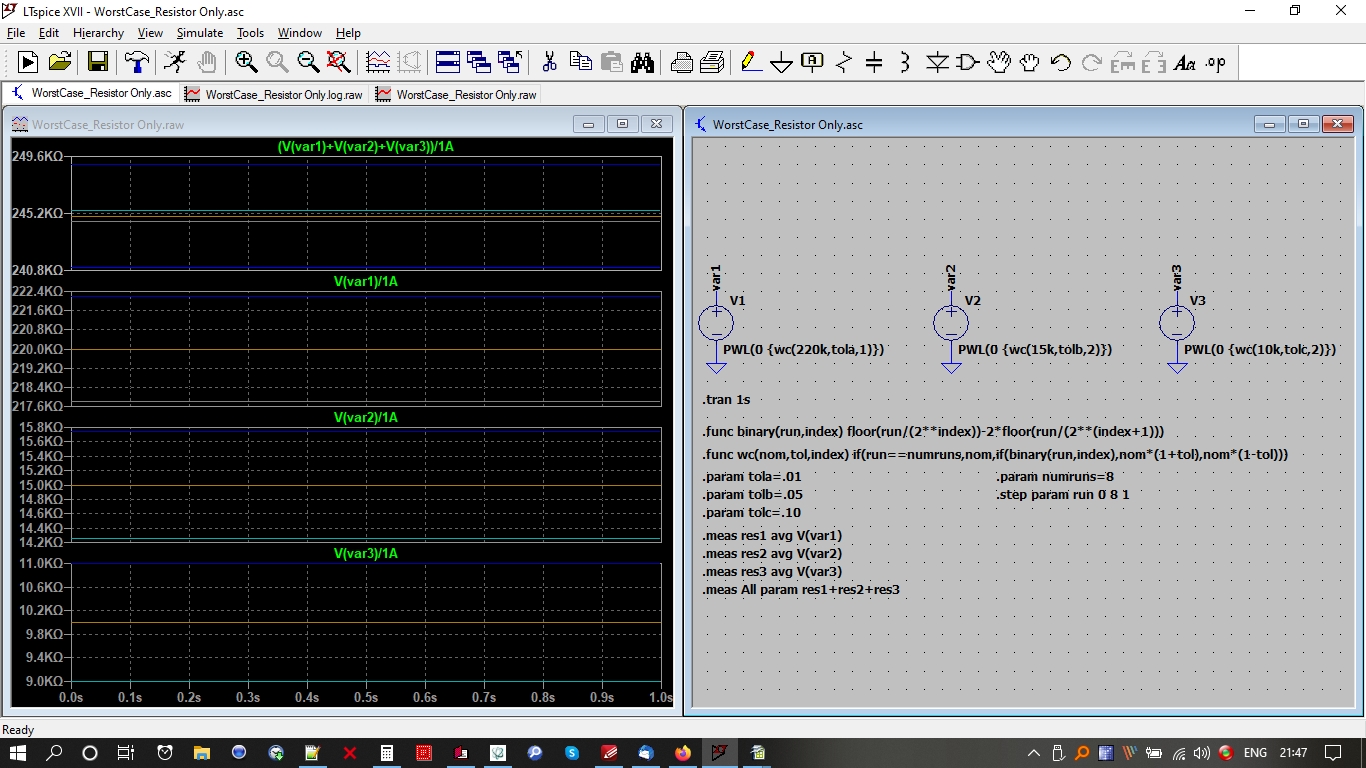Open a file with the folder icon
The height and width of the screenshot is (768, 1366).
60,63
